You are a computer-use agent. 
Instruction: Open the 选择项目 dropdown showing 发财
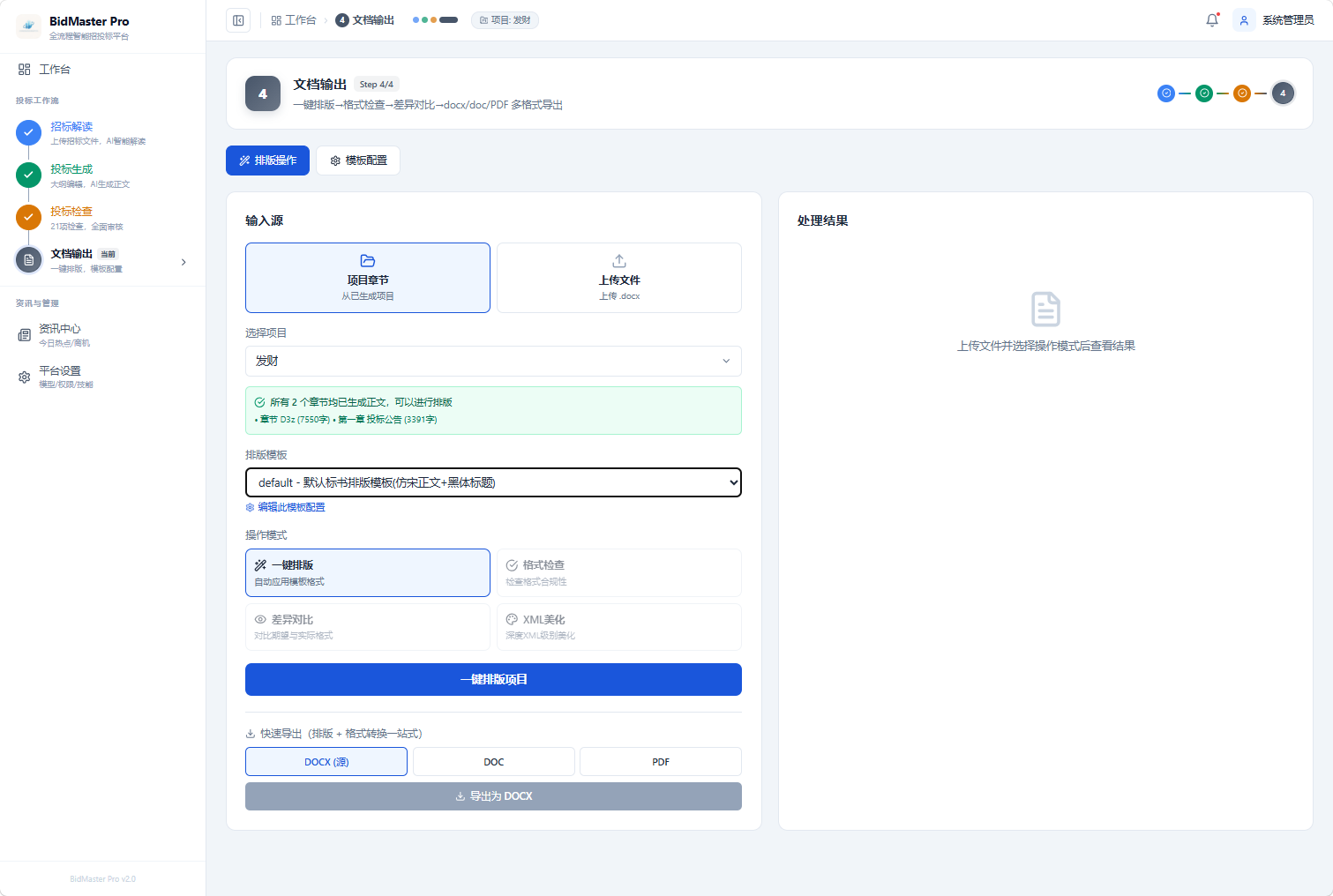pos(493,361)
